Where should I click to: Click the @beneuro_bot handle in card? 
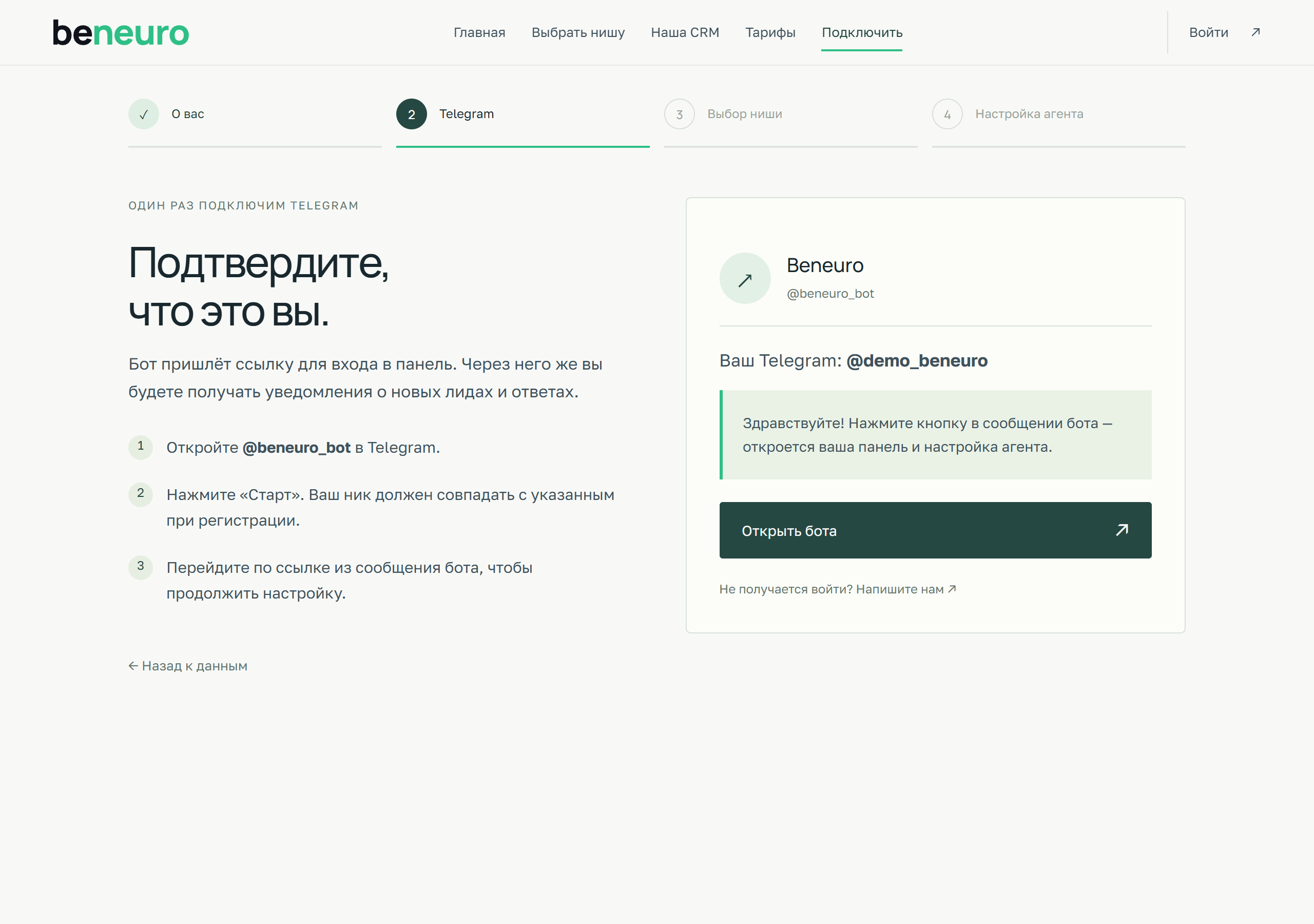tap(830, 294)
